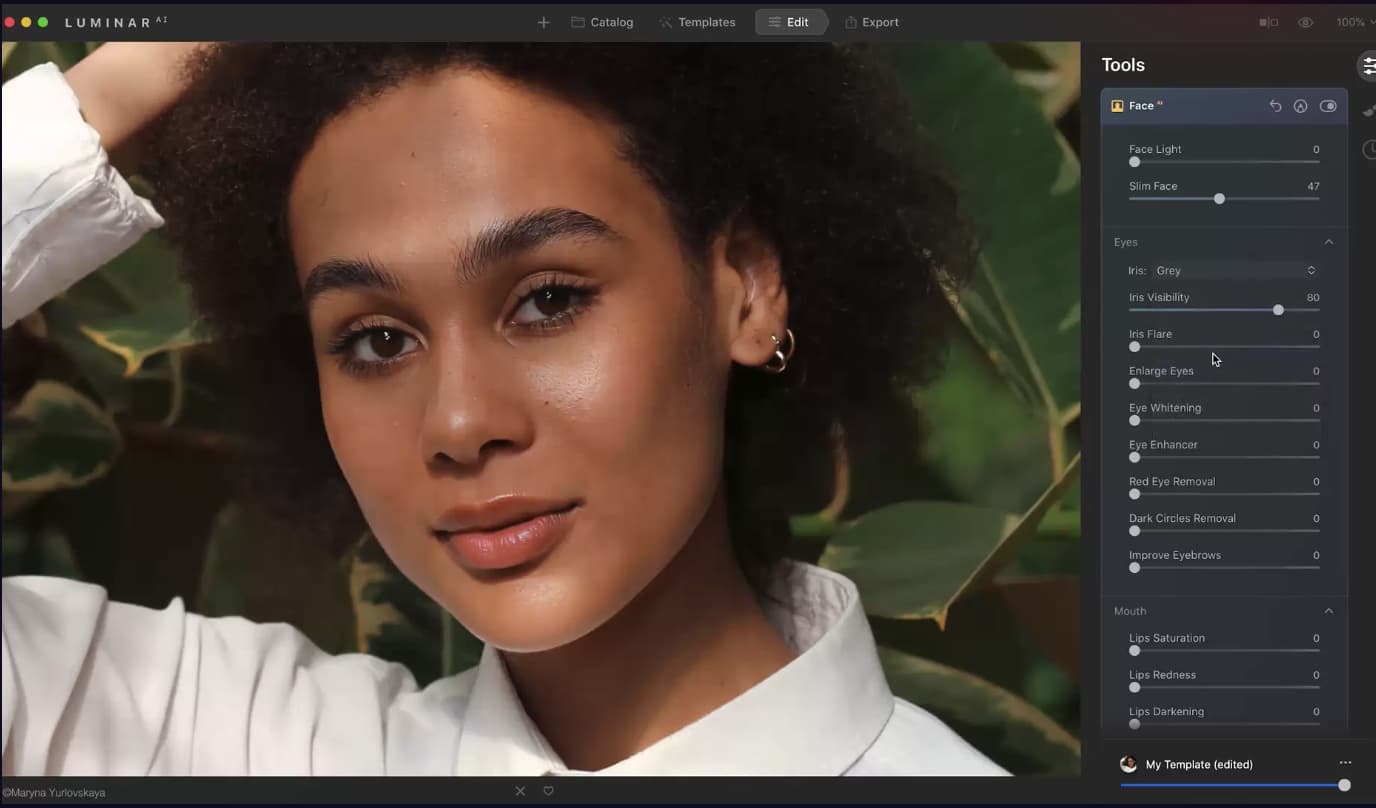Click the Slim Face slider handle
The image size is (1376, 808).
(x=1219, y=199)
